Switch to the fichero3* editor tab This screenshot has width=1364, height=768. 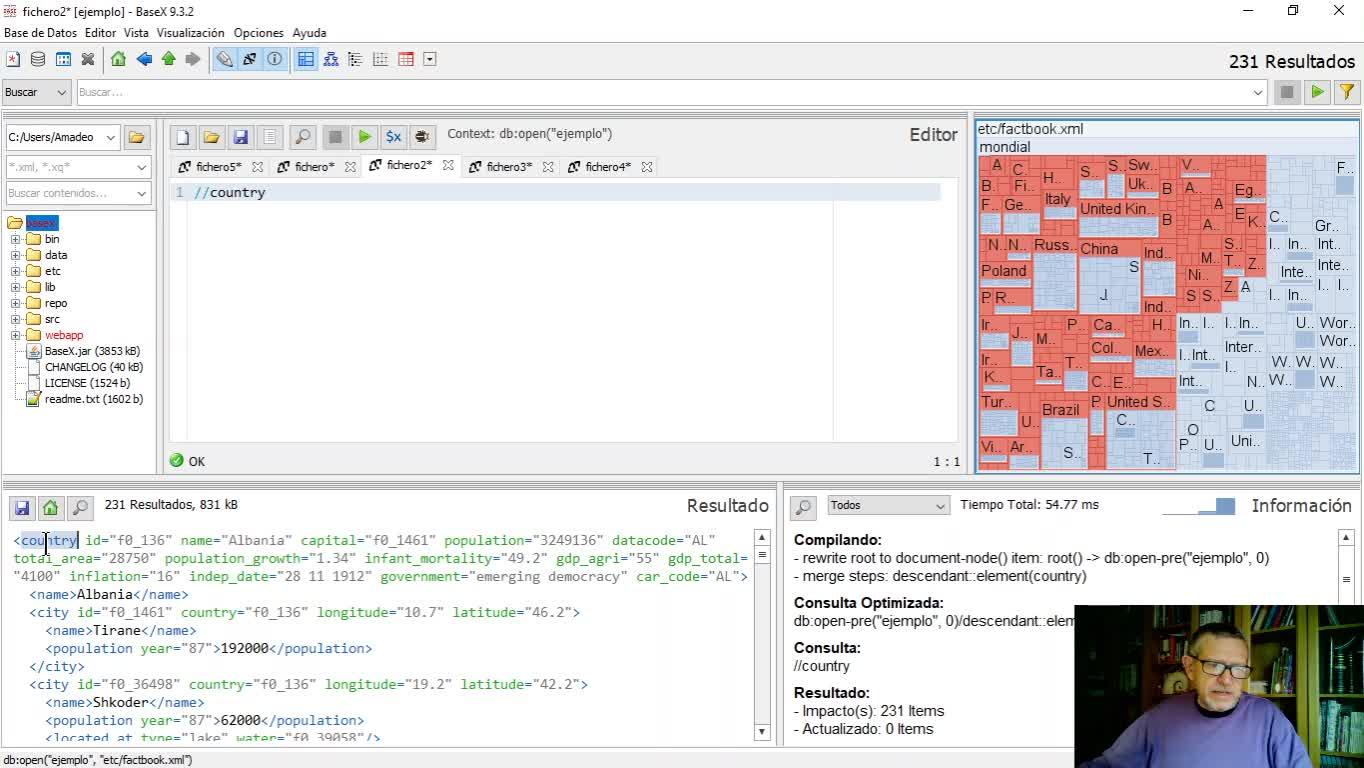pyautogui.click(x=508, y=167)
